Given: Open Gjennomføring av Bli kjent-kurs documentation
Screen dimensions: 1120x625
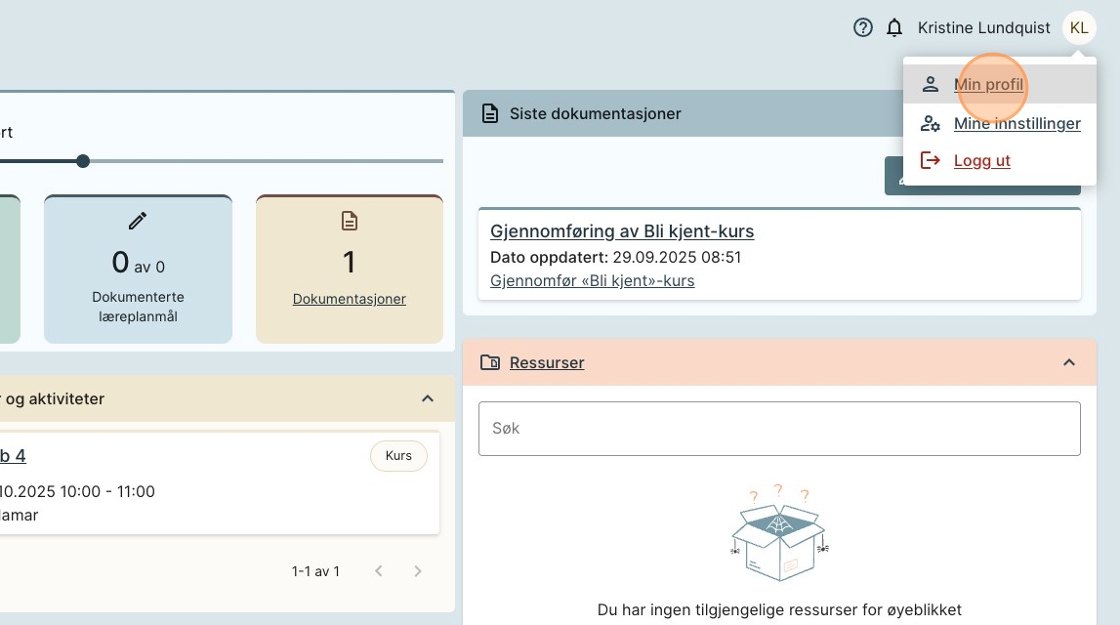Looking at the screenshot, I should point(621,231).
